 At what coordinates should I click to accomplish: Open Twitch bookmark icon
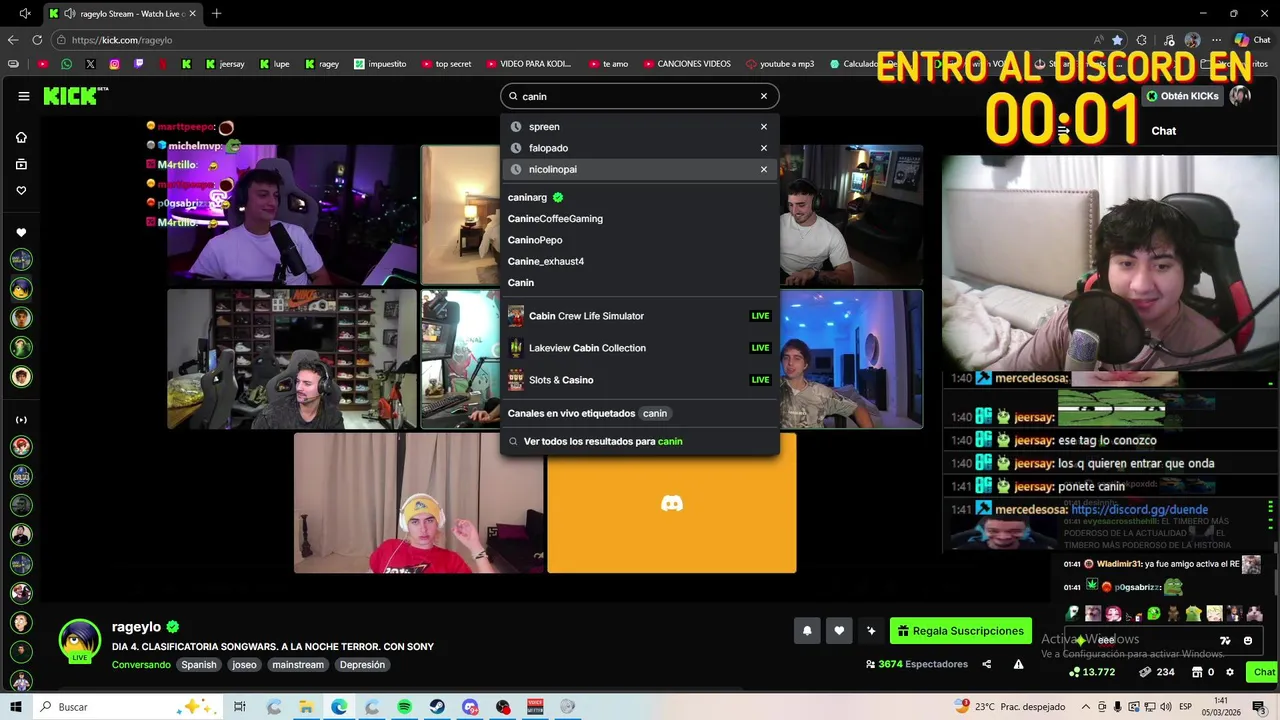(139, 63)
